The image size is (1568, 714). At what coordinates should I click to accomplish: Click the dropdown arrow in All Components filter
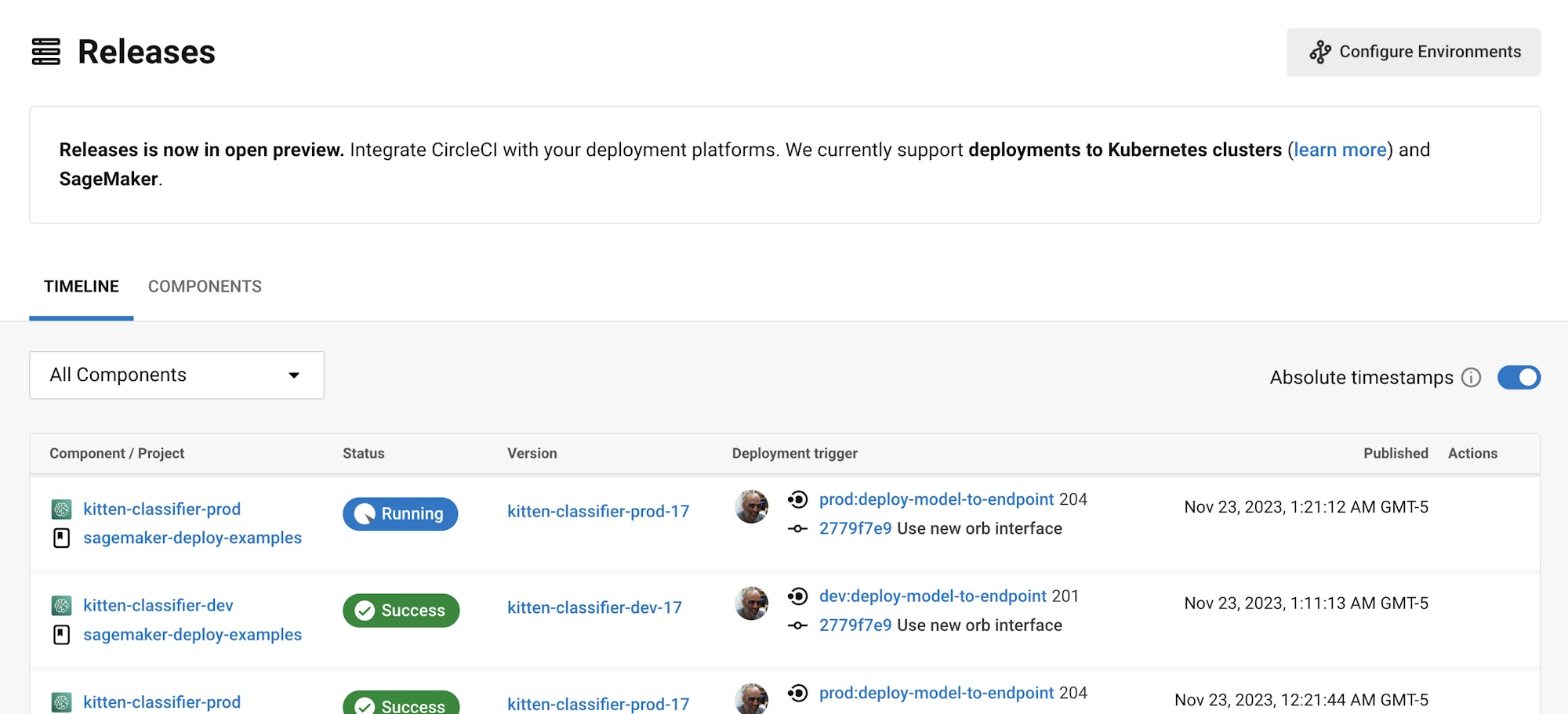click(x=294, y=375)
